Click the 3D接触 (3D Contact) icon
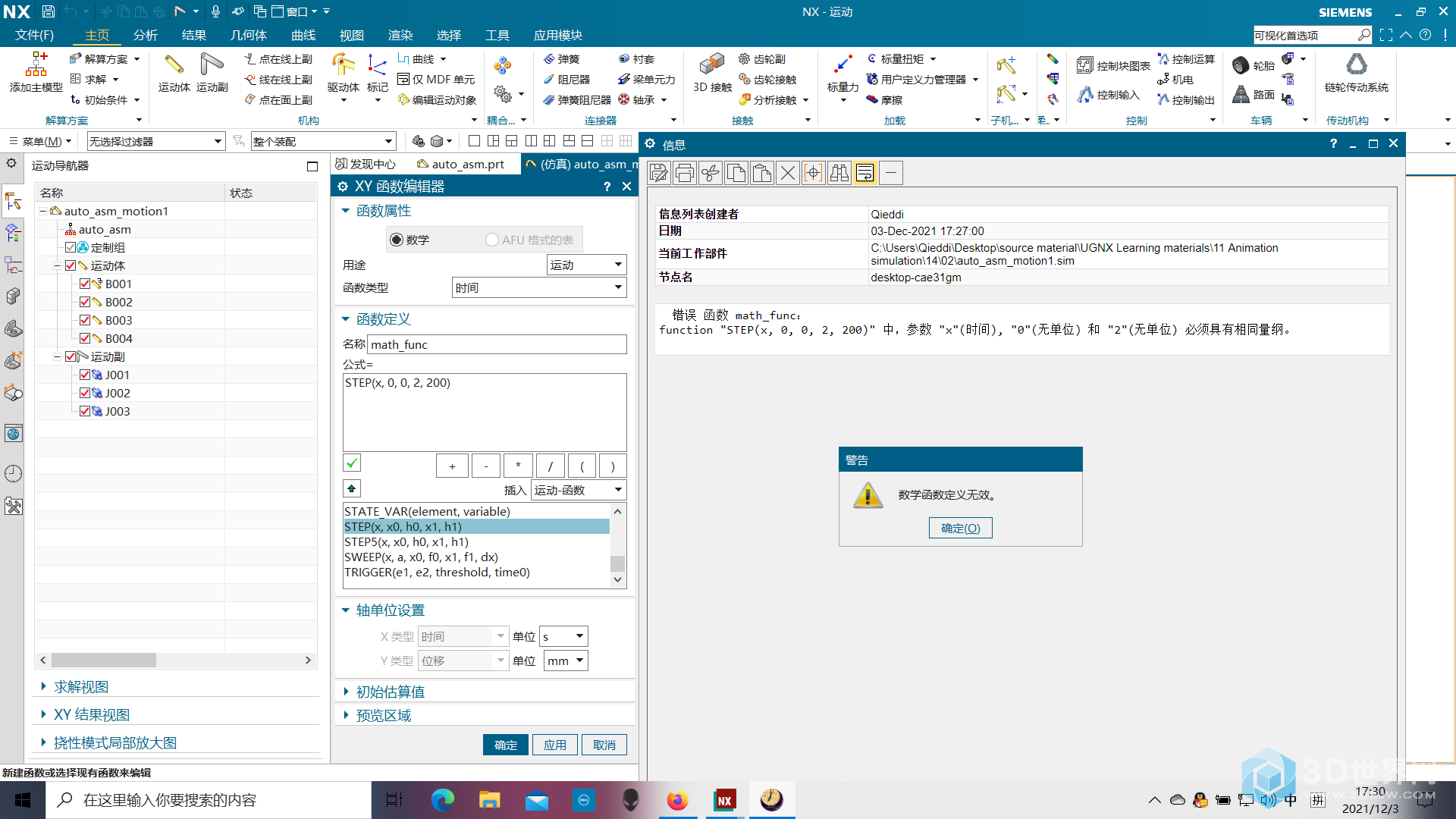Screen dimensions: 1456x819 [x=710, y=68]
